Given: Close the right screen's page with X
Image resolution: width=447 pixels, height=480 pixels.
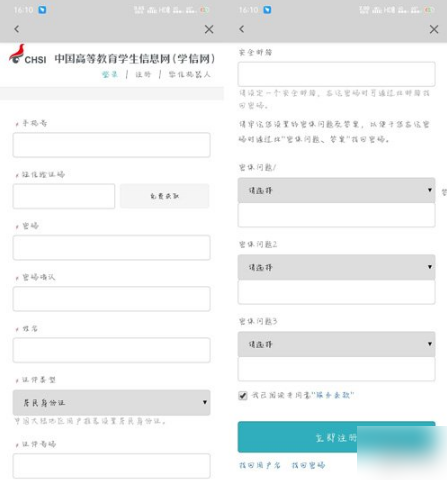Looking at the screenshot, I should [x=434, y=29].
